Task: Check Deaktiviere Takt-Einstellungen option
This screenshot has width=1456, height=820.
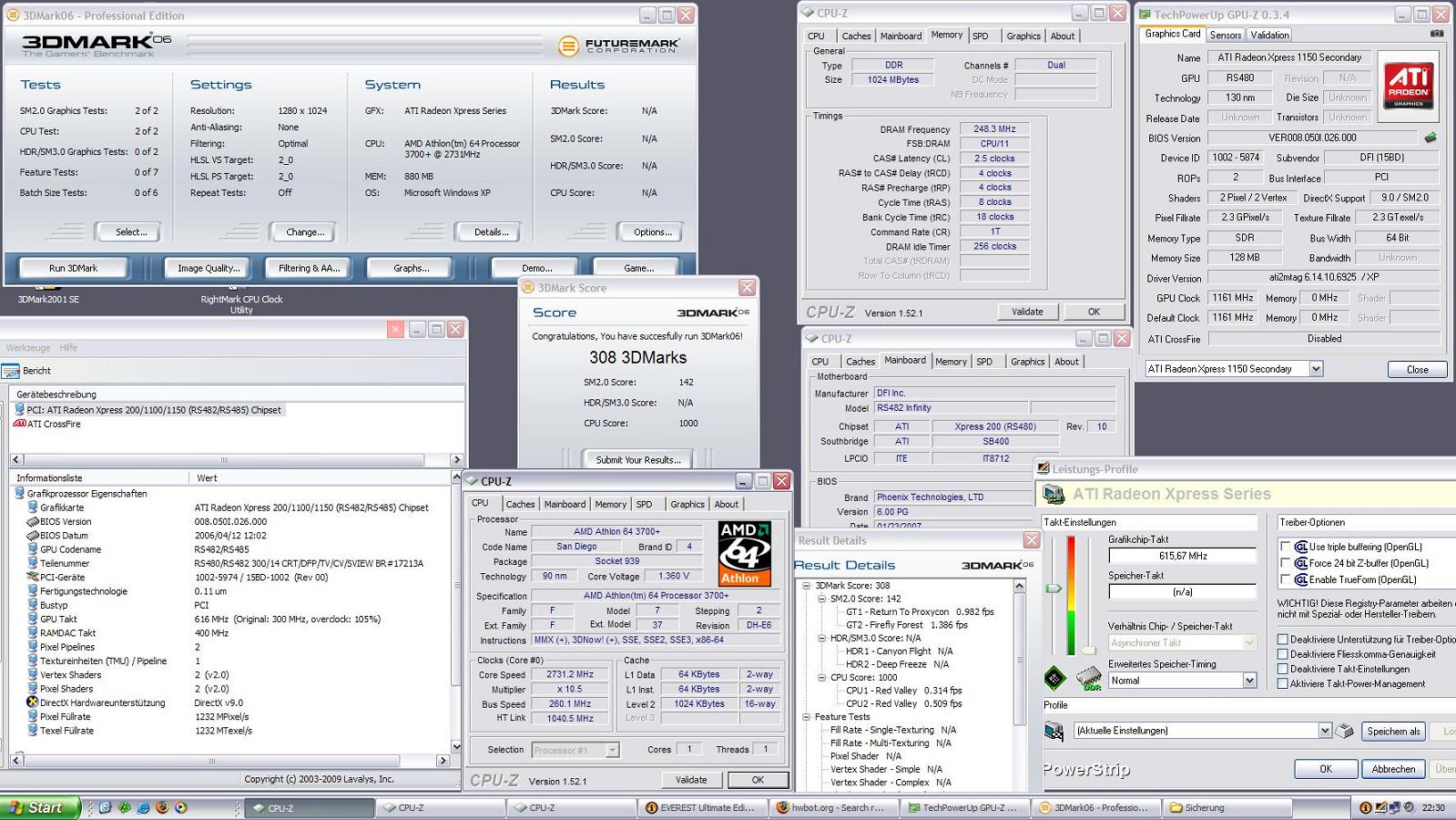Action: point(1283,669)
